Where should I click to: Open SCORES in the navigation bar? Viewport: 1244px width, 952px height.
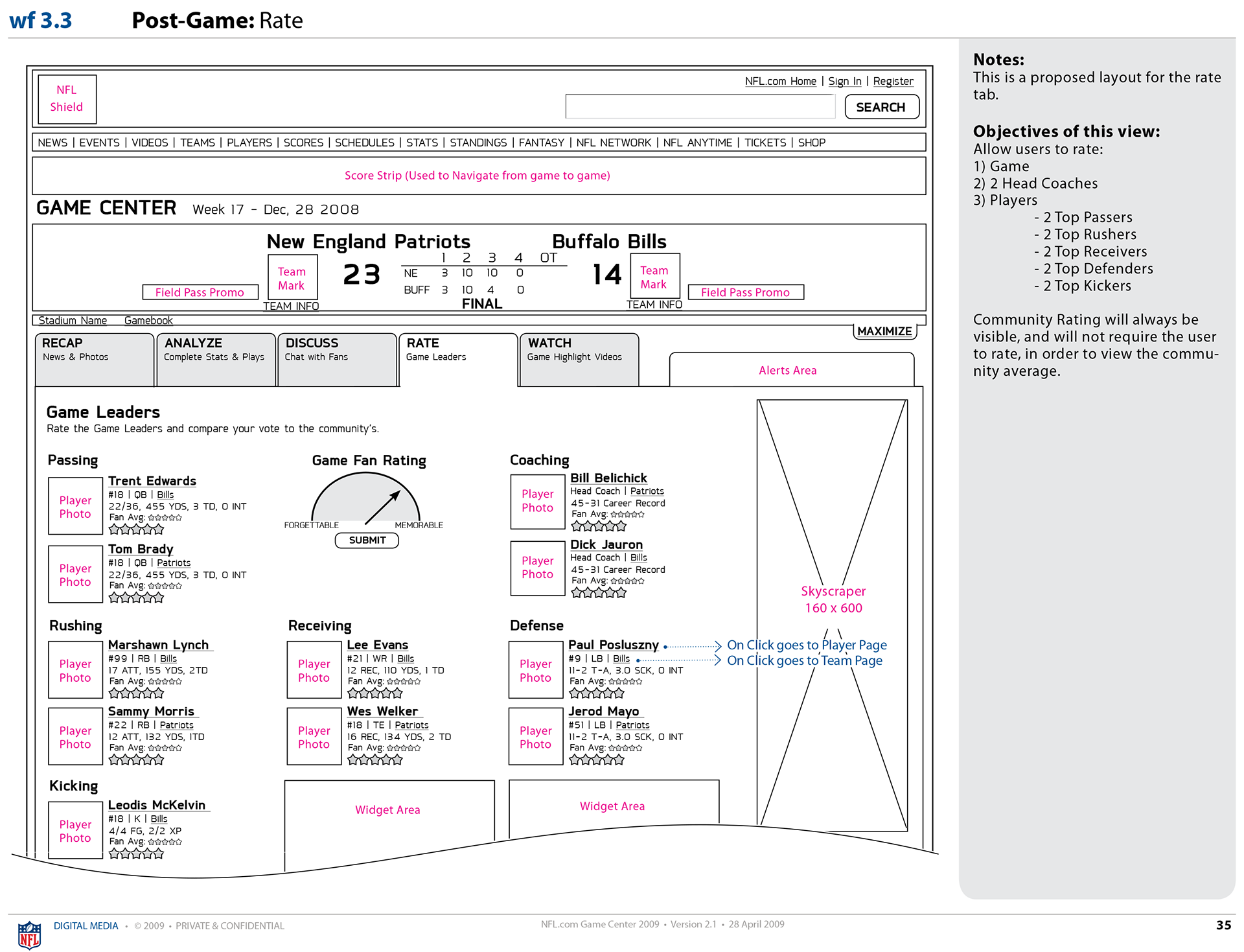tap(303, 143)
